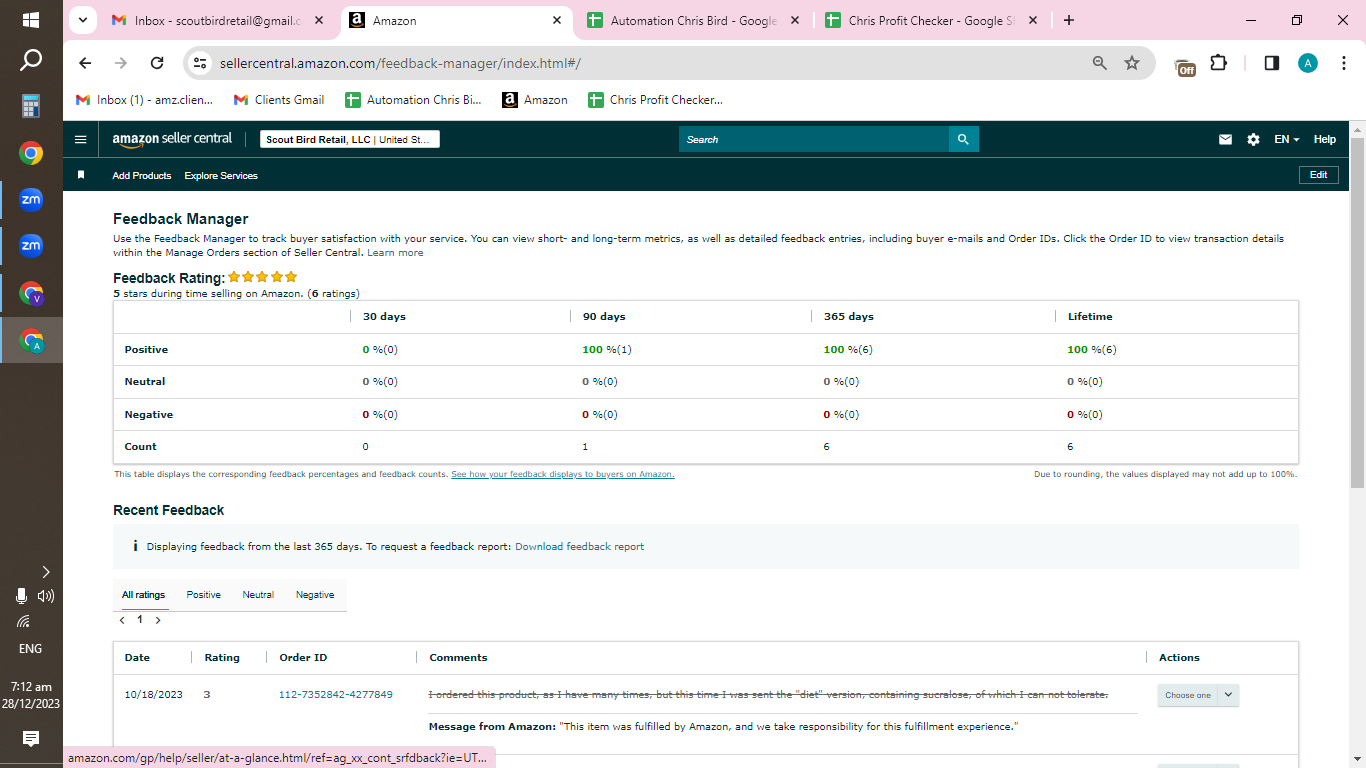Launch the Calculator from the taskbar
This screenshot has height=768, width=1366.
31,106
